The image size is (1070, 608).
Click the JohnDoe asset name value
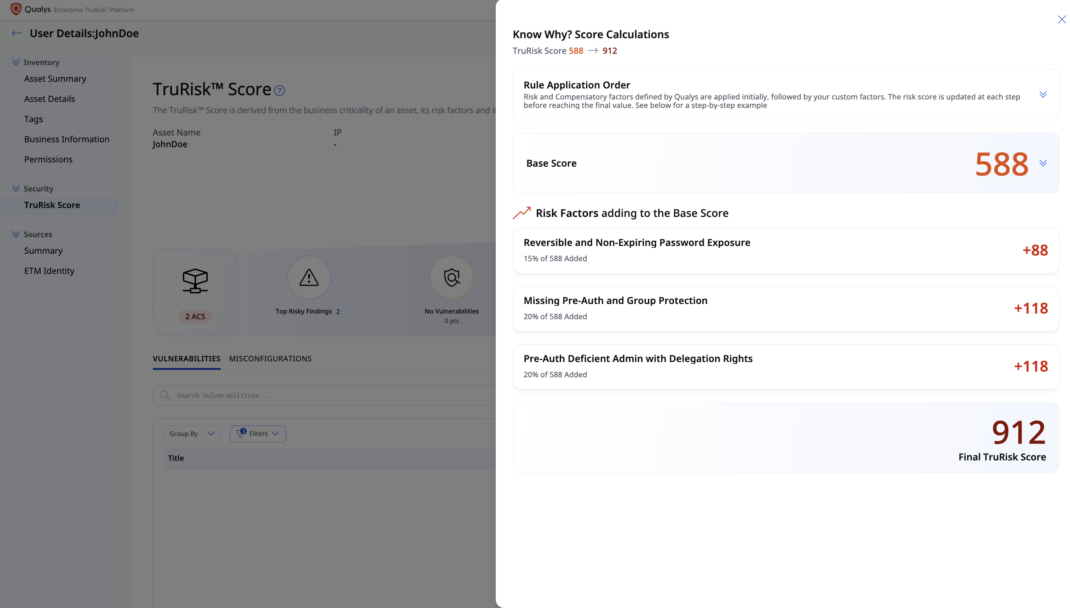tap(170, 145)
